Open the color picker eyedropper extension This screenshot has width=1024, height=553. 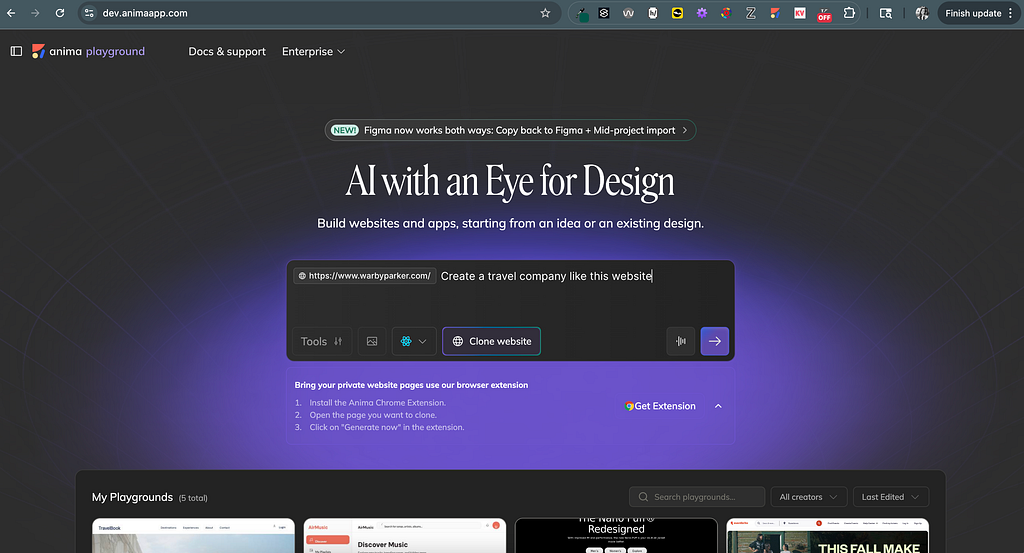click(x=581, y=13)
